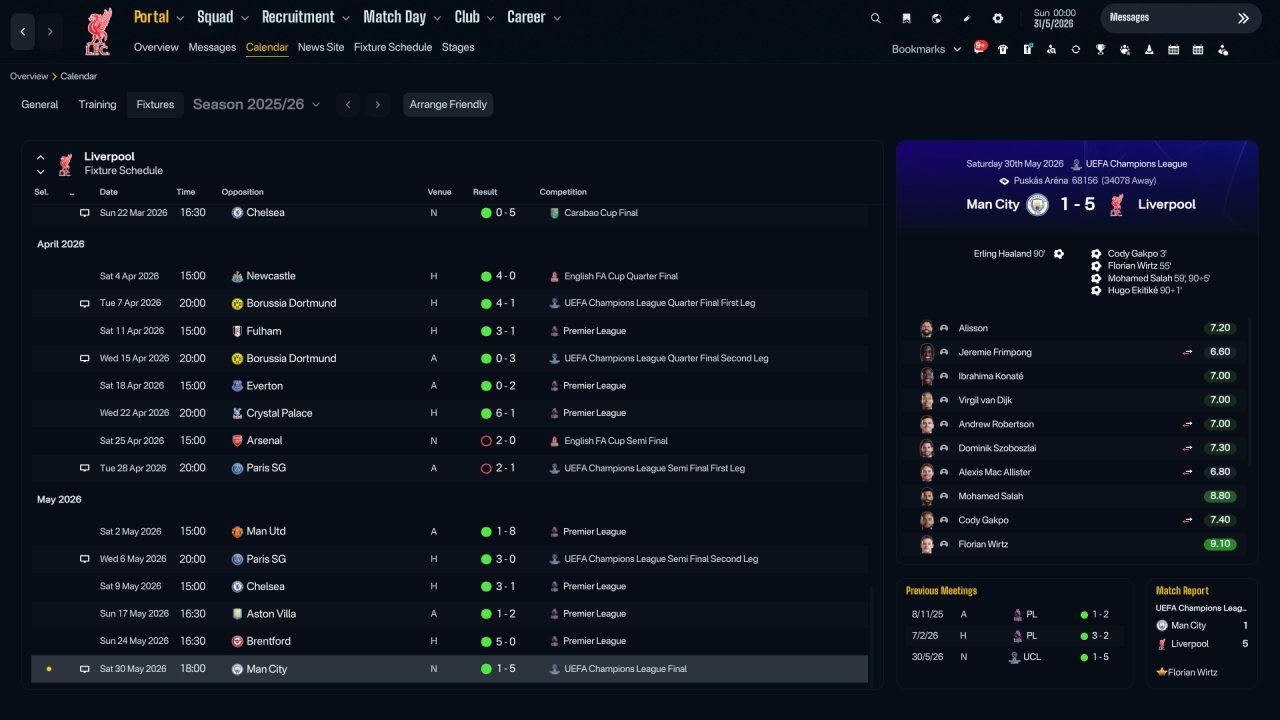Open the world globe icon
This screenshot has height=720, width=1280.
pyautogui.click(x=936, y=18)
